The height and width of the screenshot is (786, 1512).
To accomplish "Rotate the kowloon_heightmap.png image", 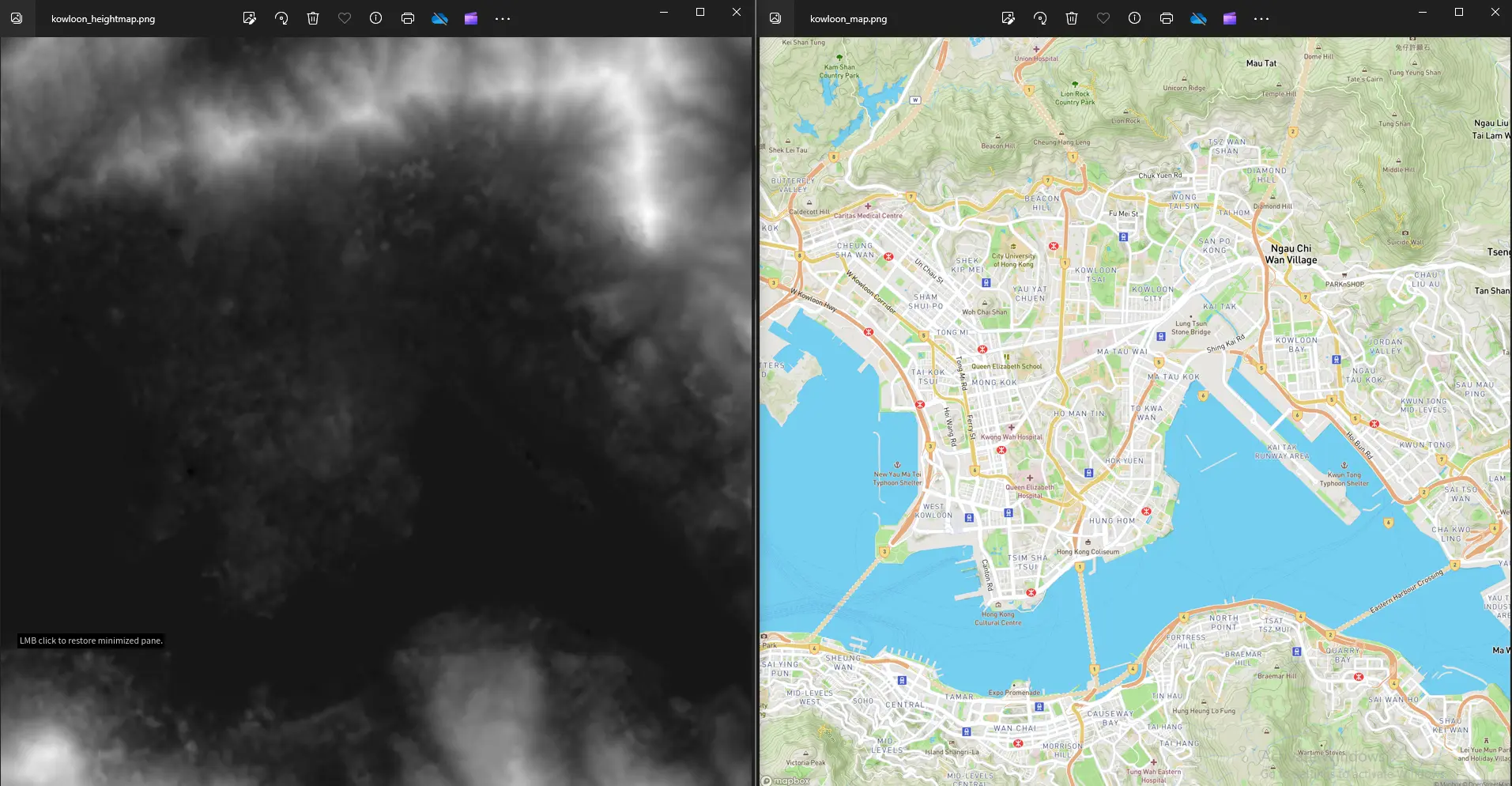I will pos(281,18).
